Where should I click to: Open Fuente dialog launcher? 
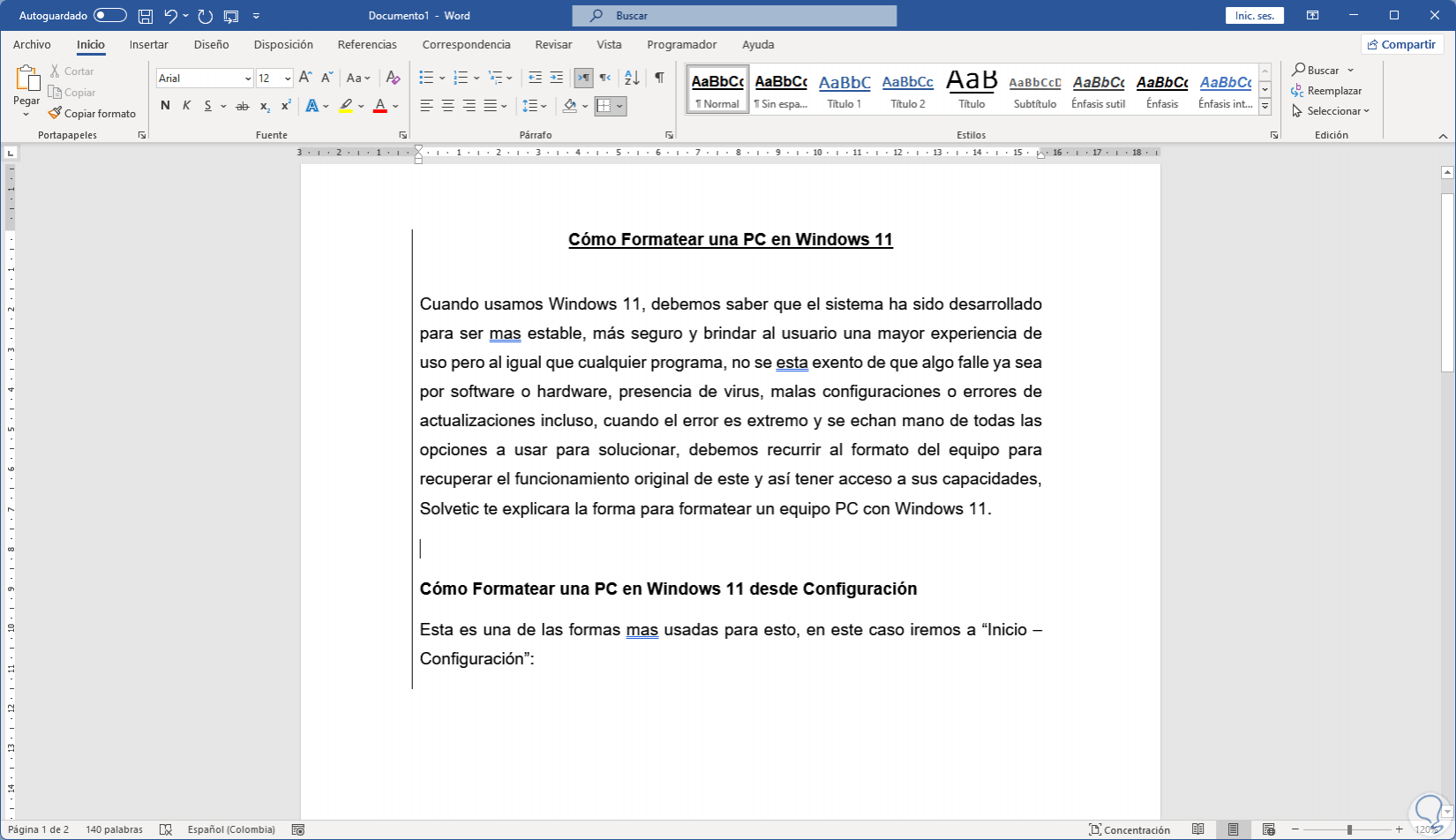point(403,135)
